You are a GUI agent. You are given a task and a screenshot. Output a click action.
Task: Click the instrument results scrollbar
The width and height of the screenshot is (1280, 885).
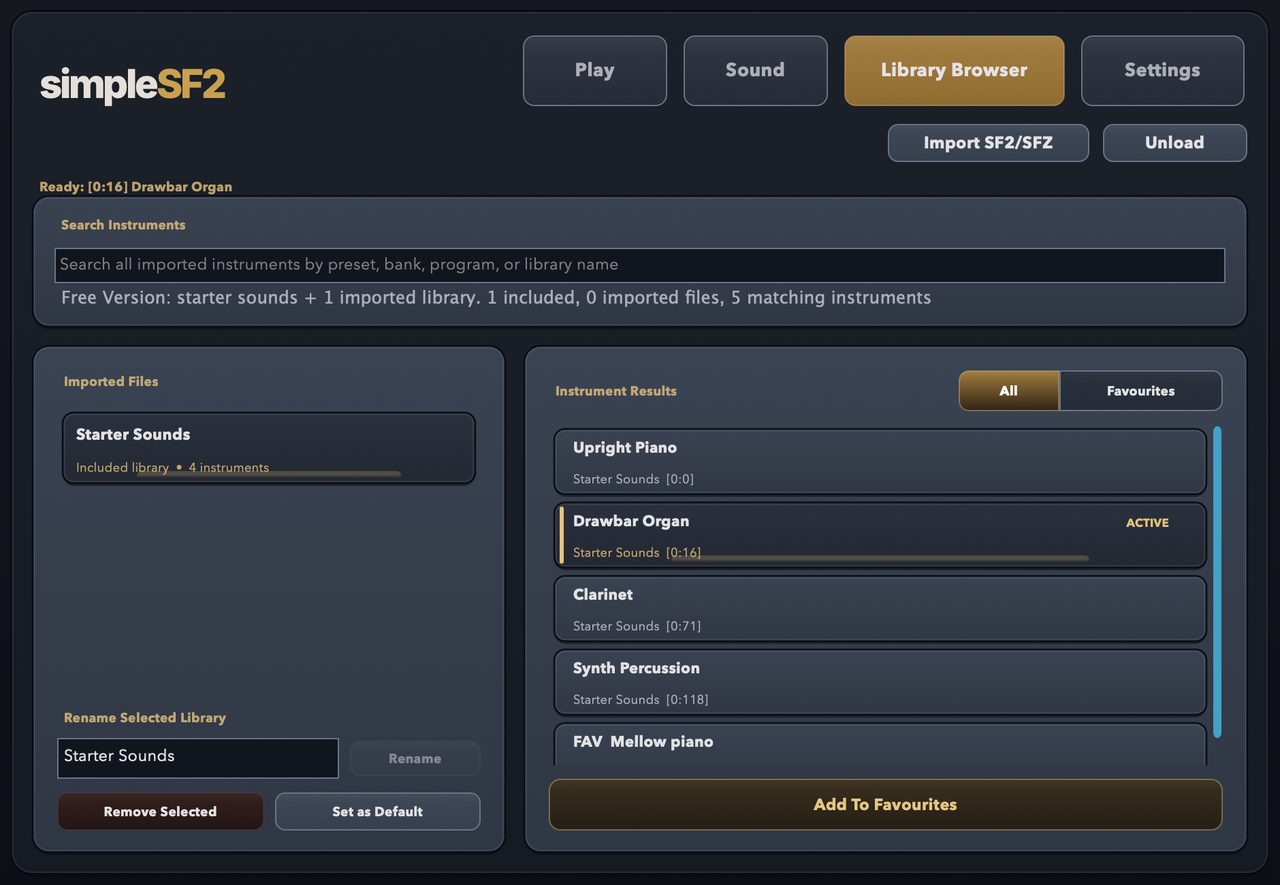[x=1217, y=582]
